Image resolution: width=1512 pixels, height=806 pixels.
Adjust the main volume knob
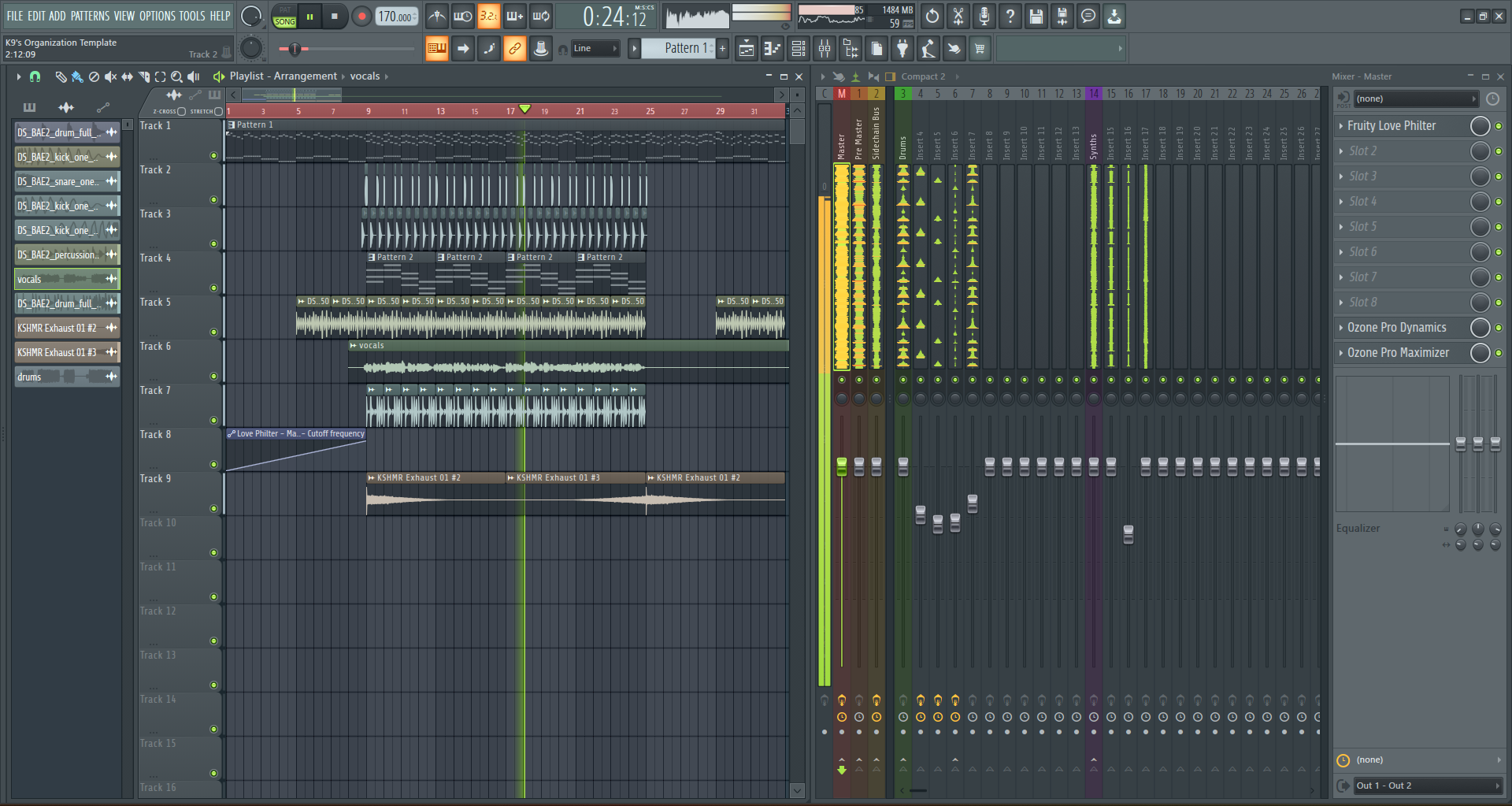point(251,16)
